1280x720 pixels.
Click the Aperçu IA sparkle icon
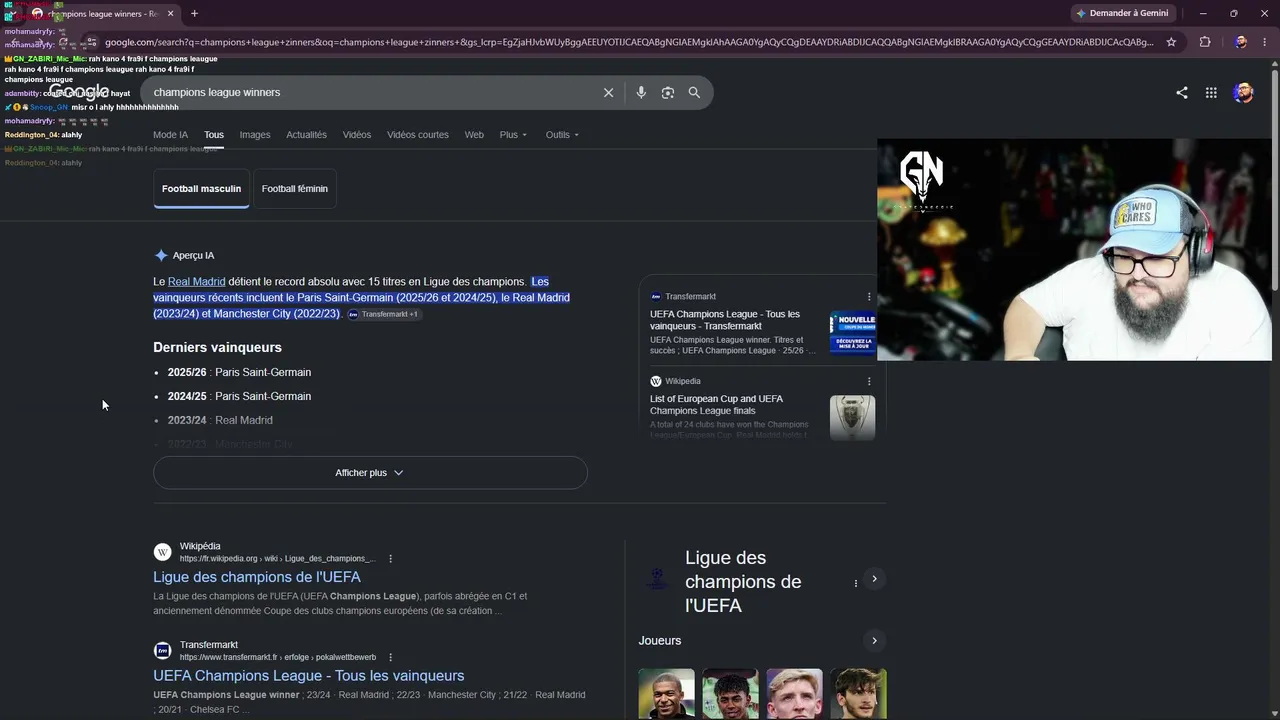(161, 255)
